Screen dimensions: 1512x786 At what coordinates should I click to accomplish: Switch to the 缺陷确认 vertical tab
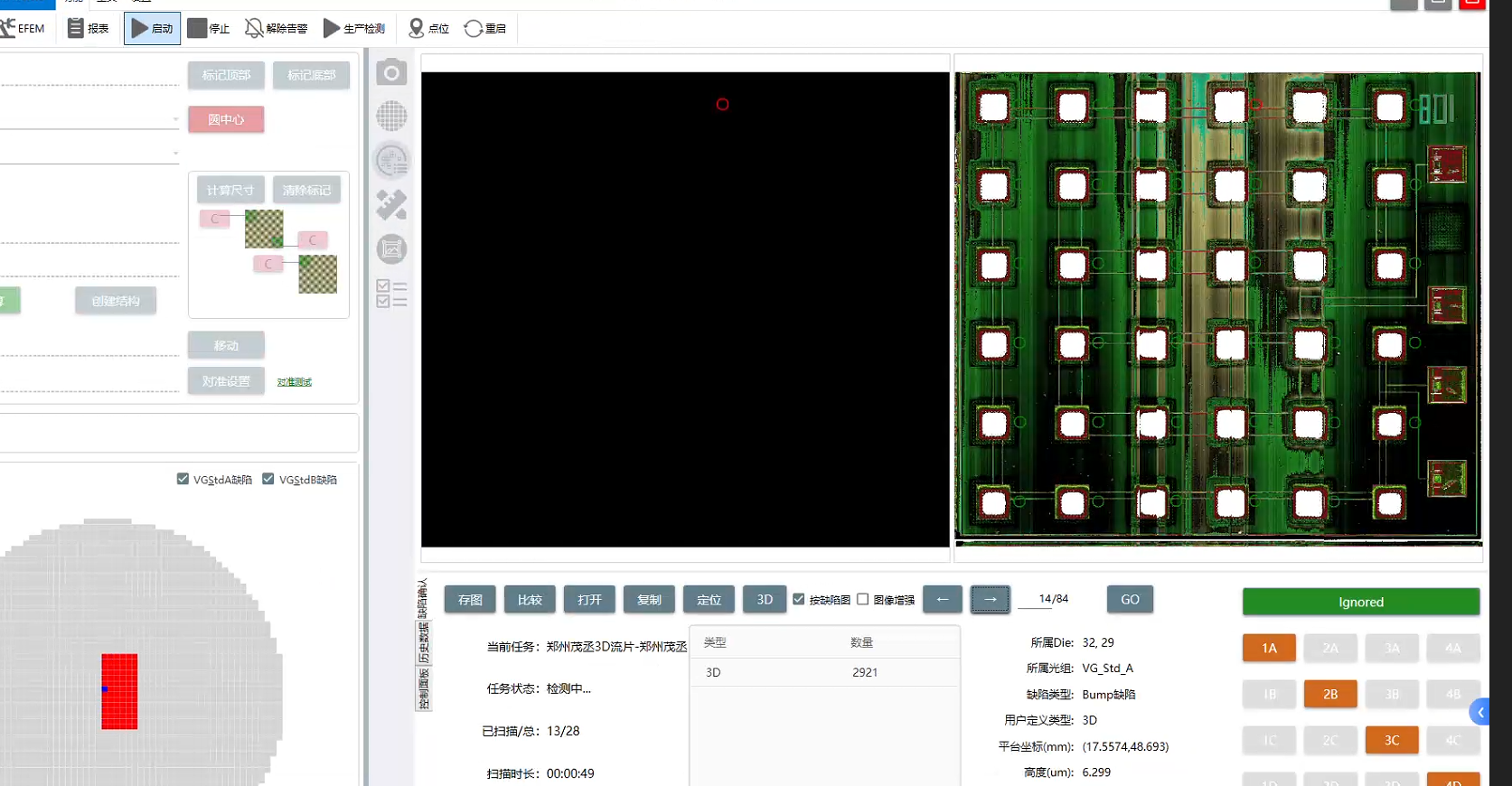[x=422, y=598]
